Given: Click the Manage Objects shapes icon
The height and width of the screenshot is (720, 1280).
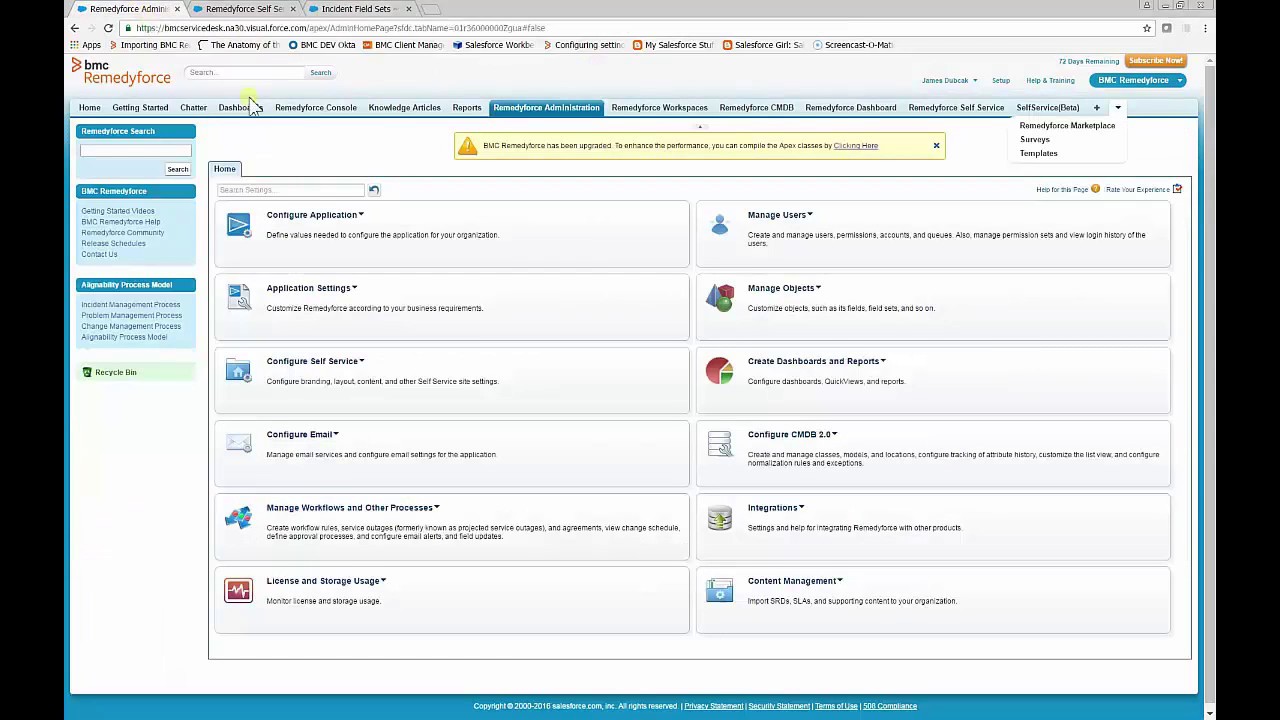Looking at the screenshot, I should pyautogui.click(x=719, y=297).
